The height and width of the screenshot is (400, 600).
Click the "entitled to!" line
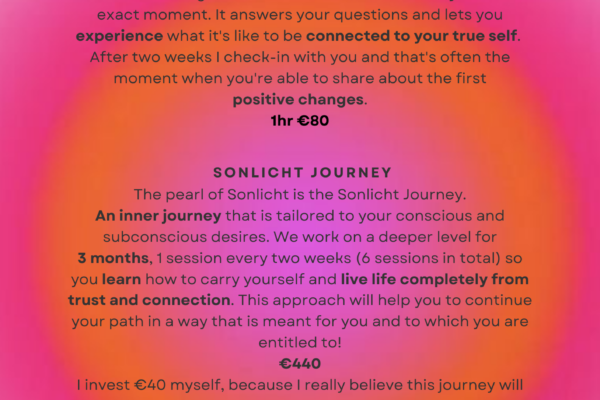click(300, 342)
